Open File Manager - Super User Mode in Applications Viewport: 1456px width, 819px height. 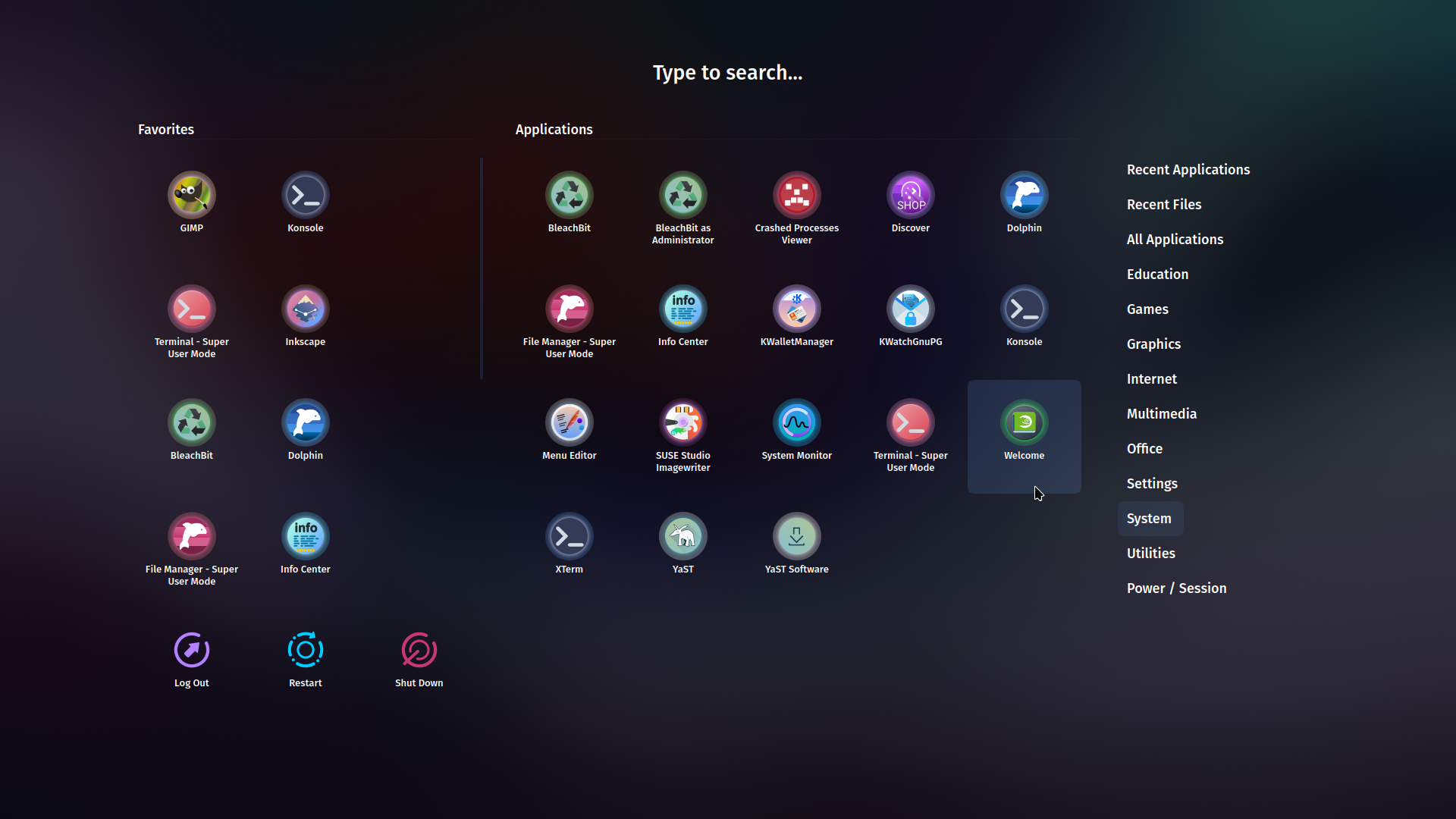569,322
